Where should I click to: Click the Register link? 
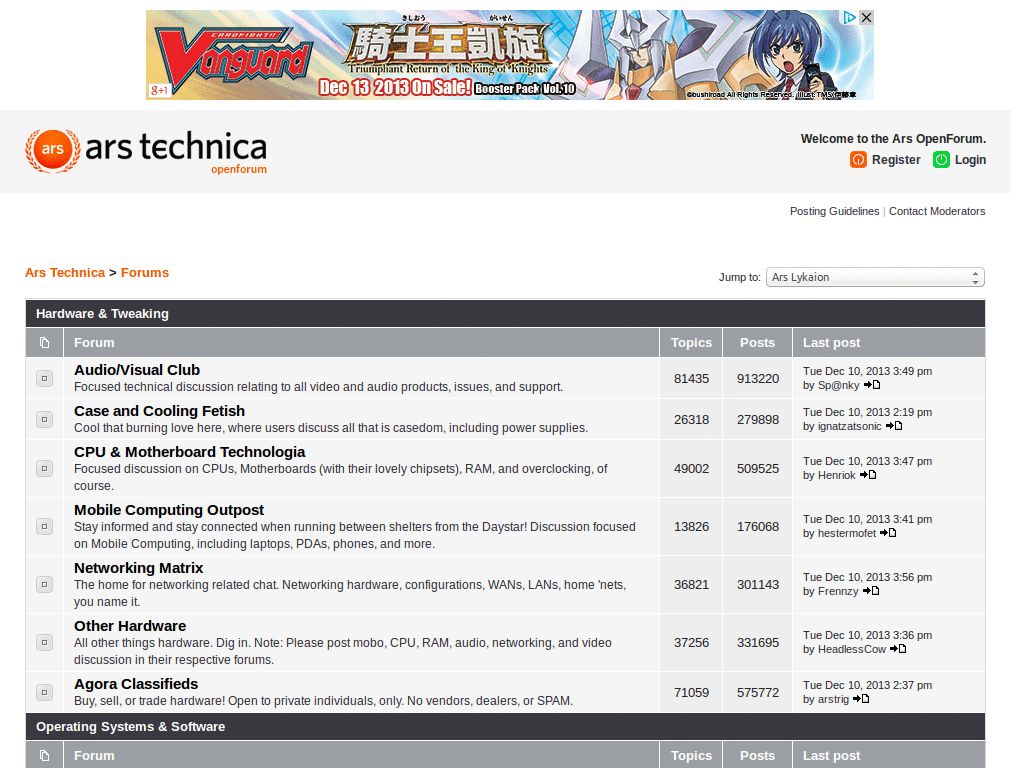tap(896, 160)
